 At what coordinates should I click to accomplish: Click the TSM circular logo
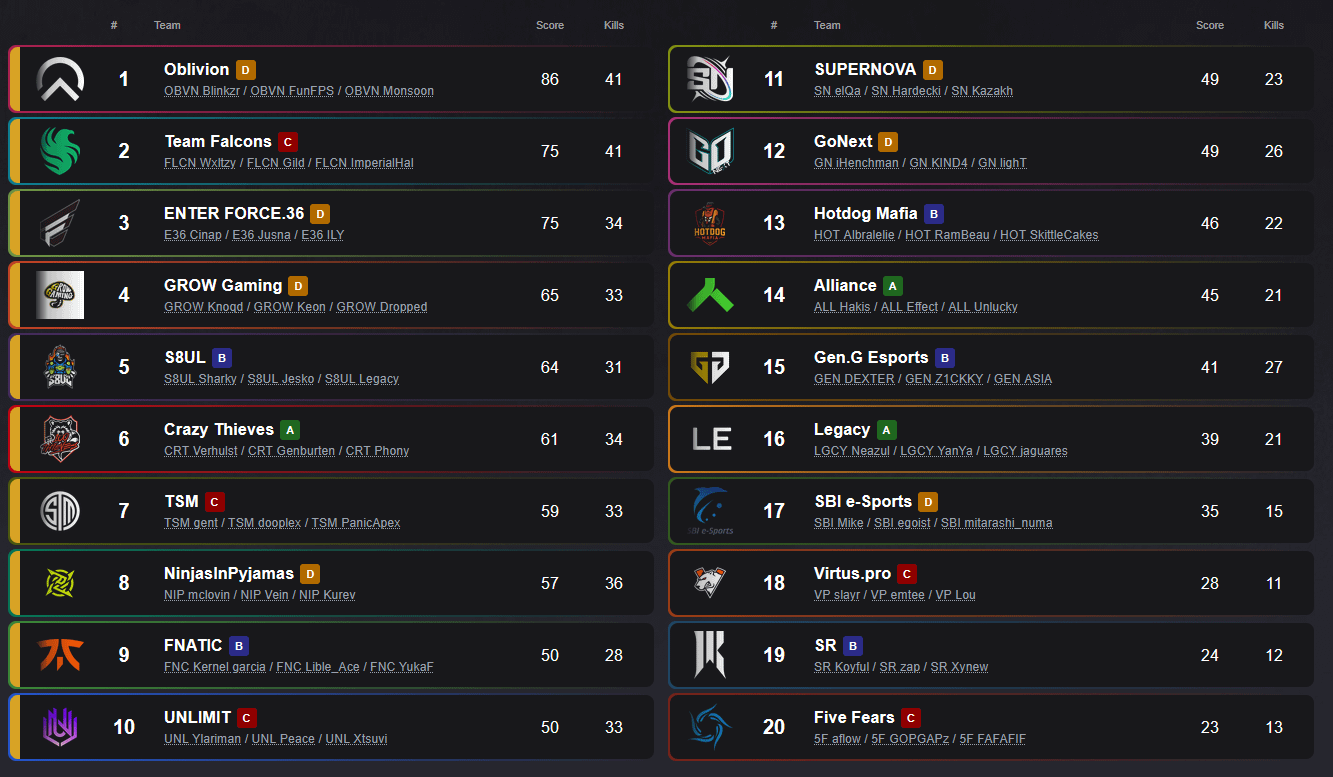[x=60, y=511]
